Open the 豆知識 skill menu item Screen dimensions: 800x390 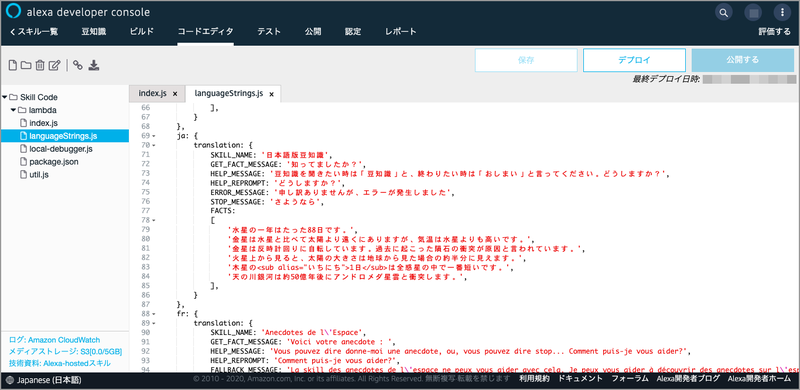94,32
